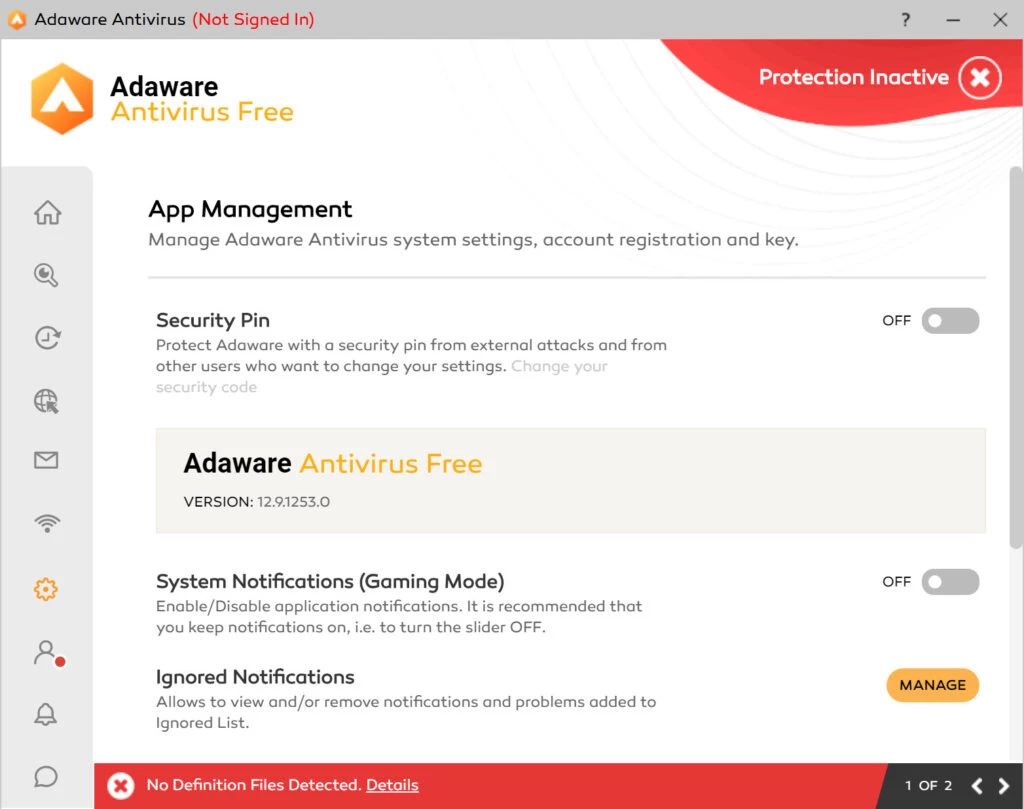Enable the Security Pin toggle
The width and height of the screenshot is (1024, 809).
949,321
